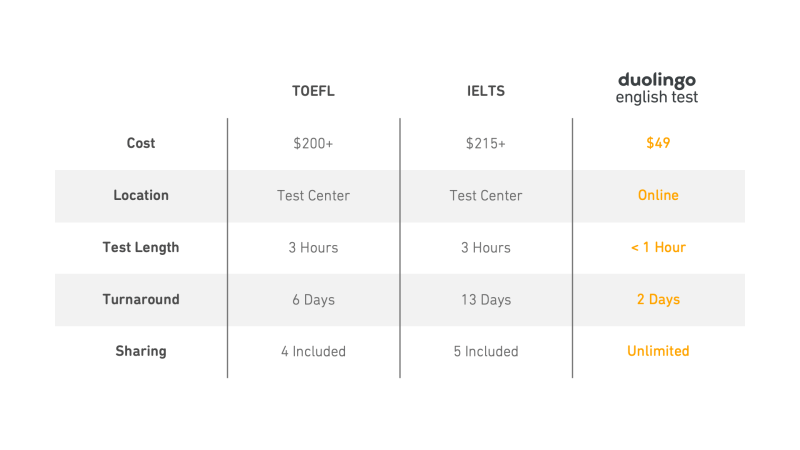
Task: Click the IELTS 13 Days cell
Action: (x=486, y=300)
